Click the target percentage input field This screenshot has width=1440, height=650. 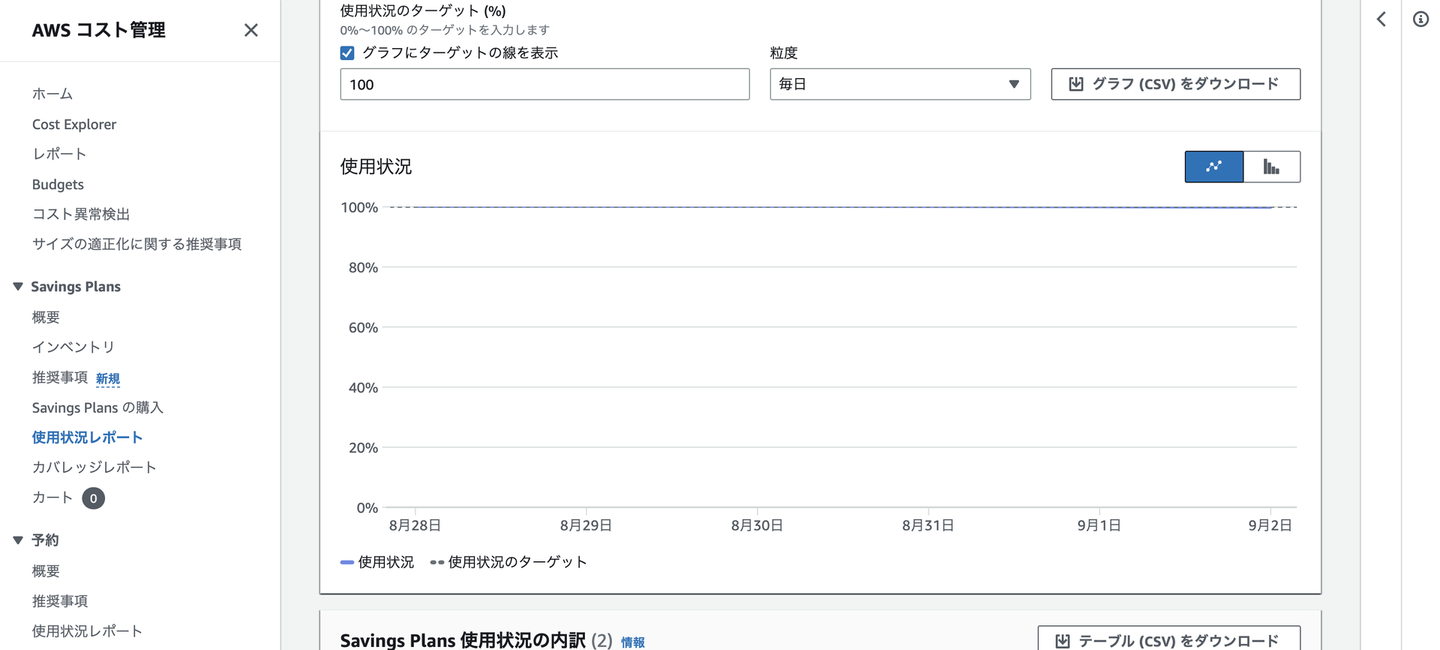[545, 84]
